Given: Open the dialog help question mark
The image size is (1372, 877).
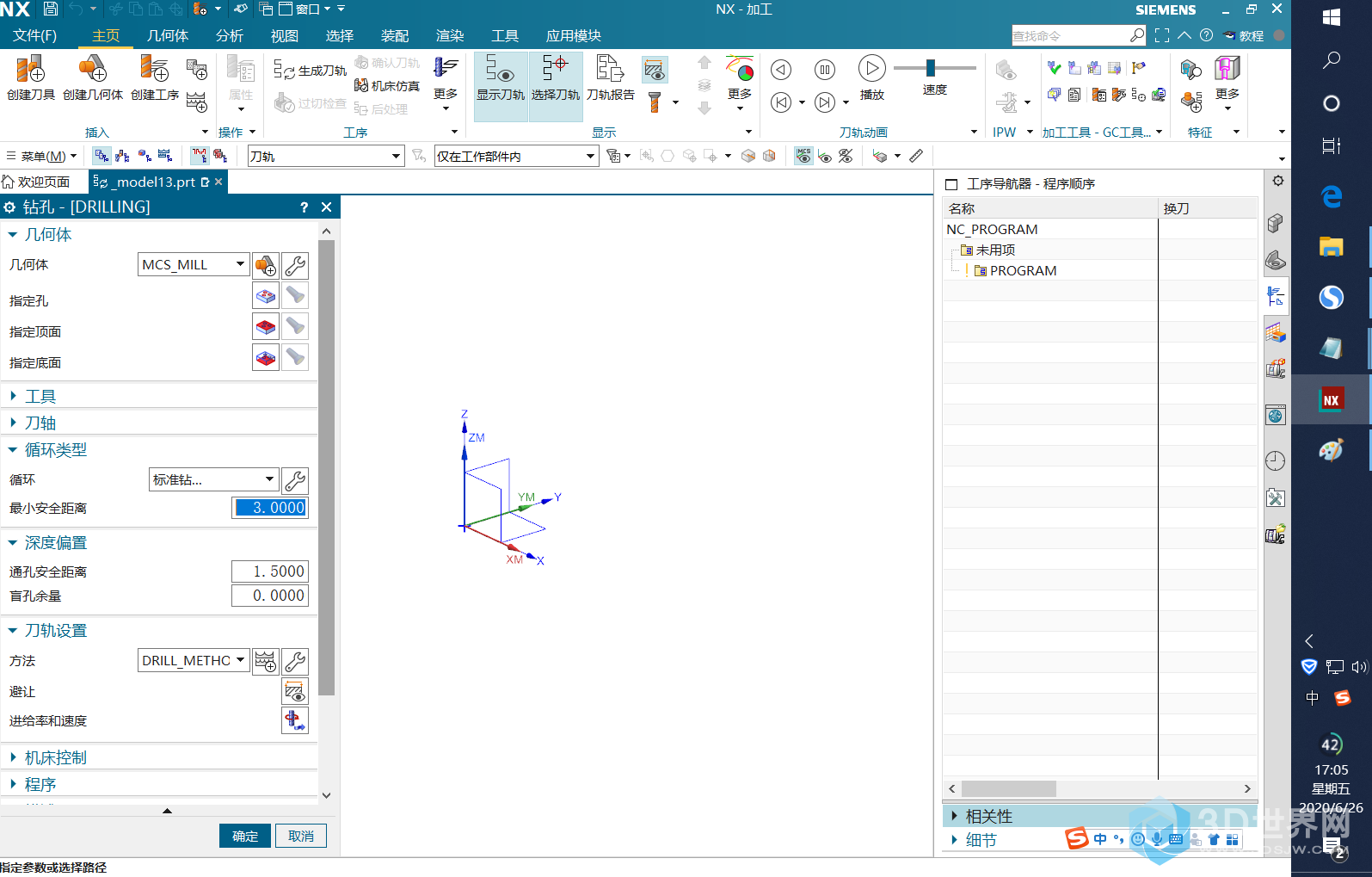Looking at the screenshot, I should pyautogui.click(x=305, y=207).
